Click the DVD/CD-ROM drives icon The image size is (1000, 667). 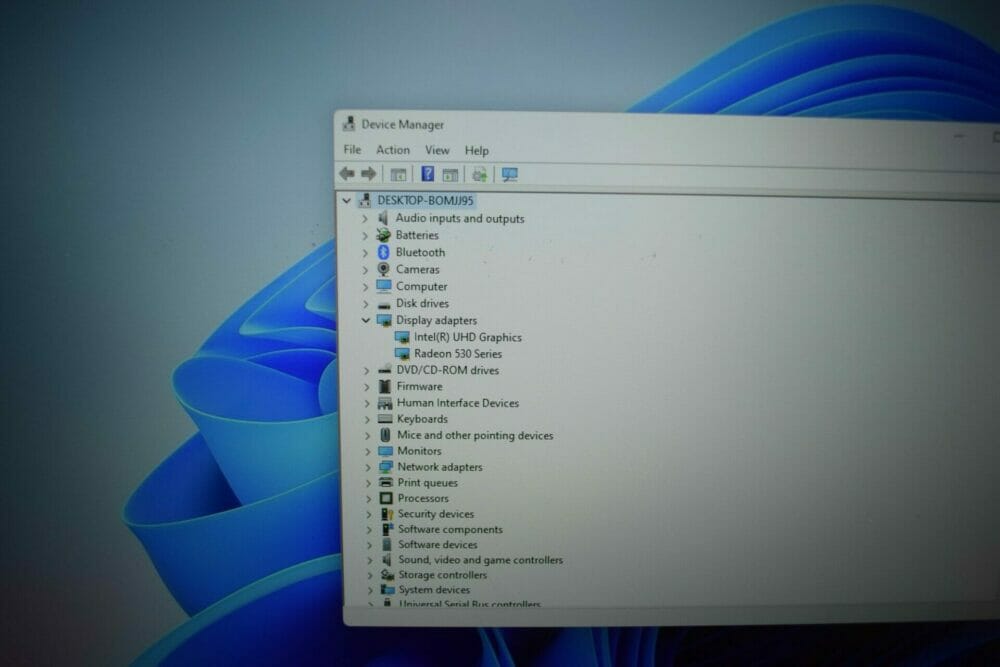pyautogui.click(x=385, y=370)
